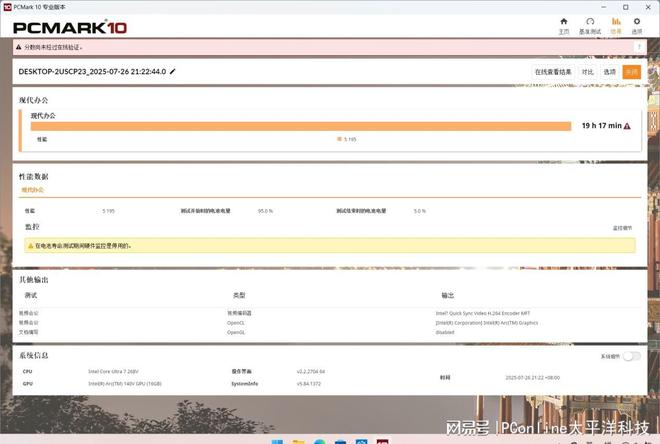Image resolution: width=660 pixels, height=444 pixels.
Task: Click the alert icon on validation banner
Action: pos(19,47)
